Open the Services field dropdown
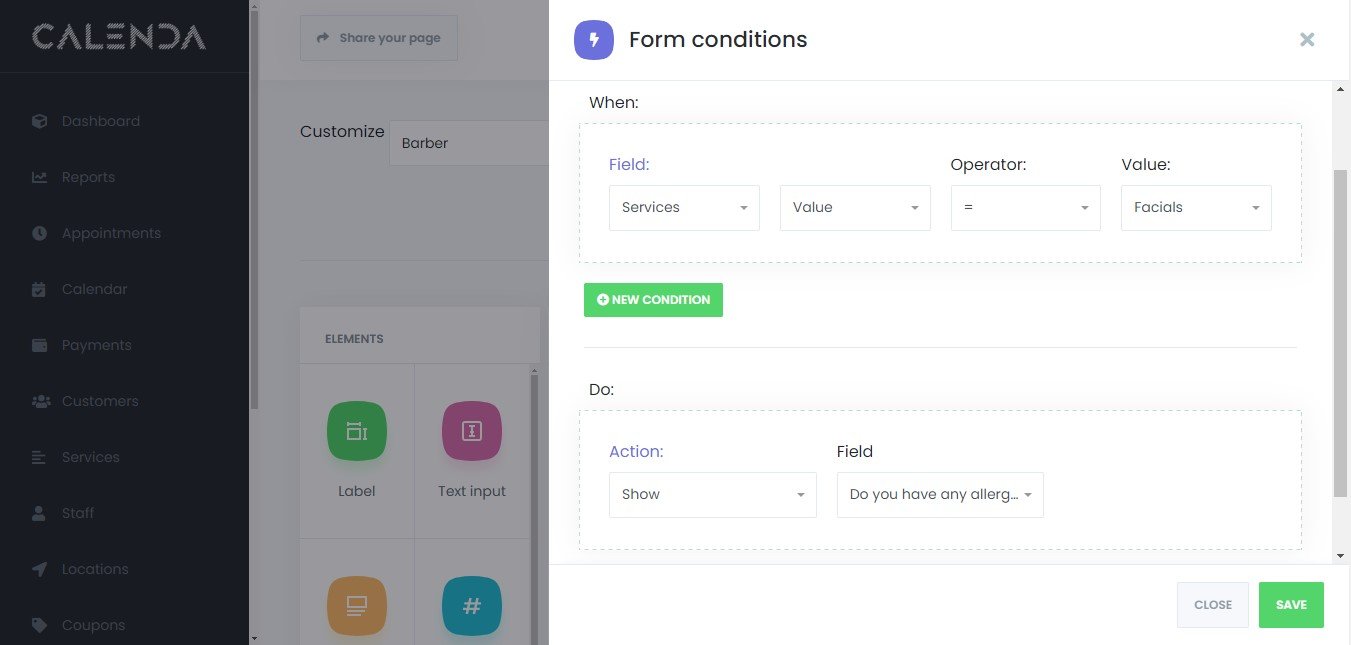Viewport: 1351px width, 645px height. click(684, 208)
